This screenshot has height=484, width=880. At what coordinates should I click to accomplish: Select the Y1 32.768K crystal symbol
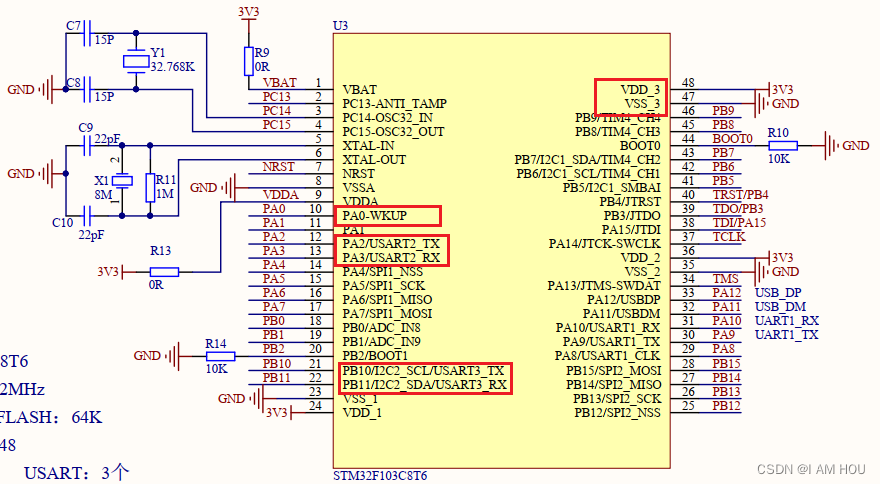[x=136, y=61]
